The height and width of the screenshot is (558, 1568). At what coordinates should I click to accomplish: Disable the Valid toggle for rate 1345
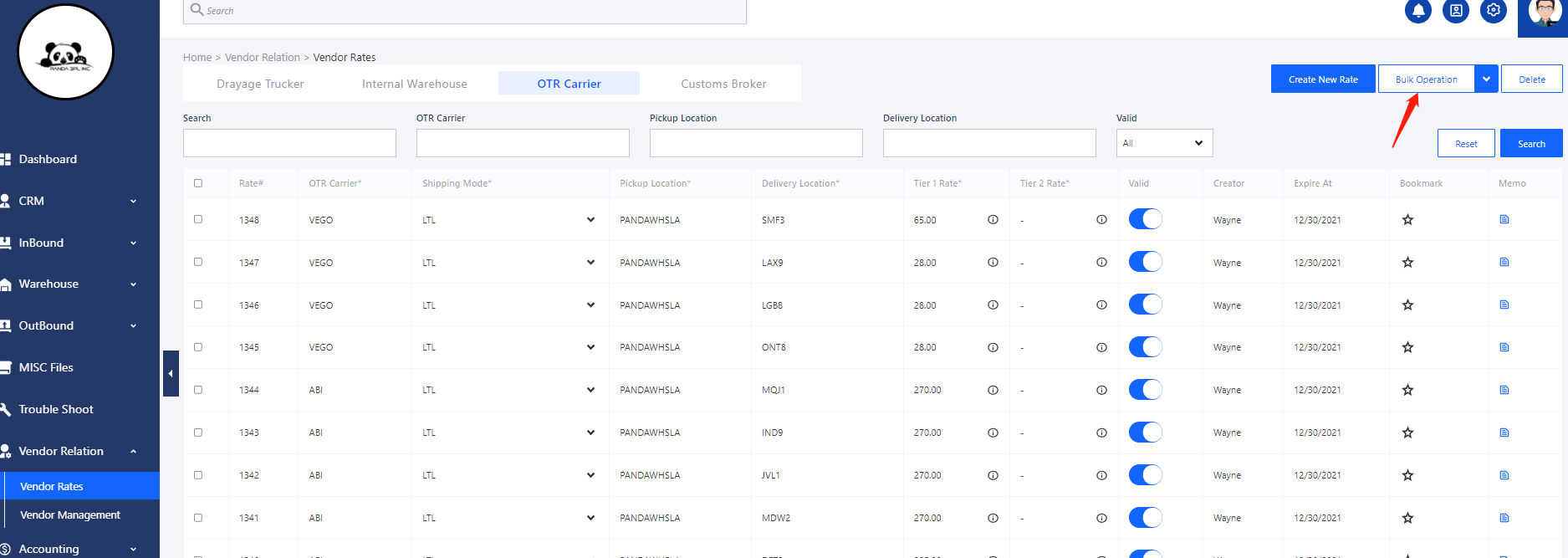tap(1145, 347)
